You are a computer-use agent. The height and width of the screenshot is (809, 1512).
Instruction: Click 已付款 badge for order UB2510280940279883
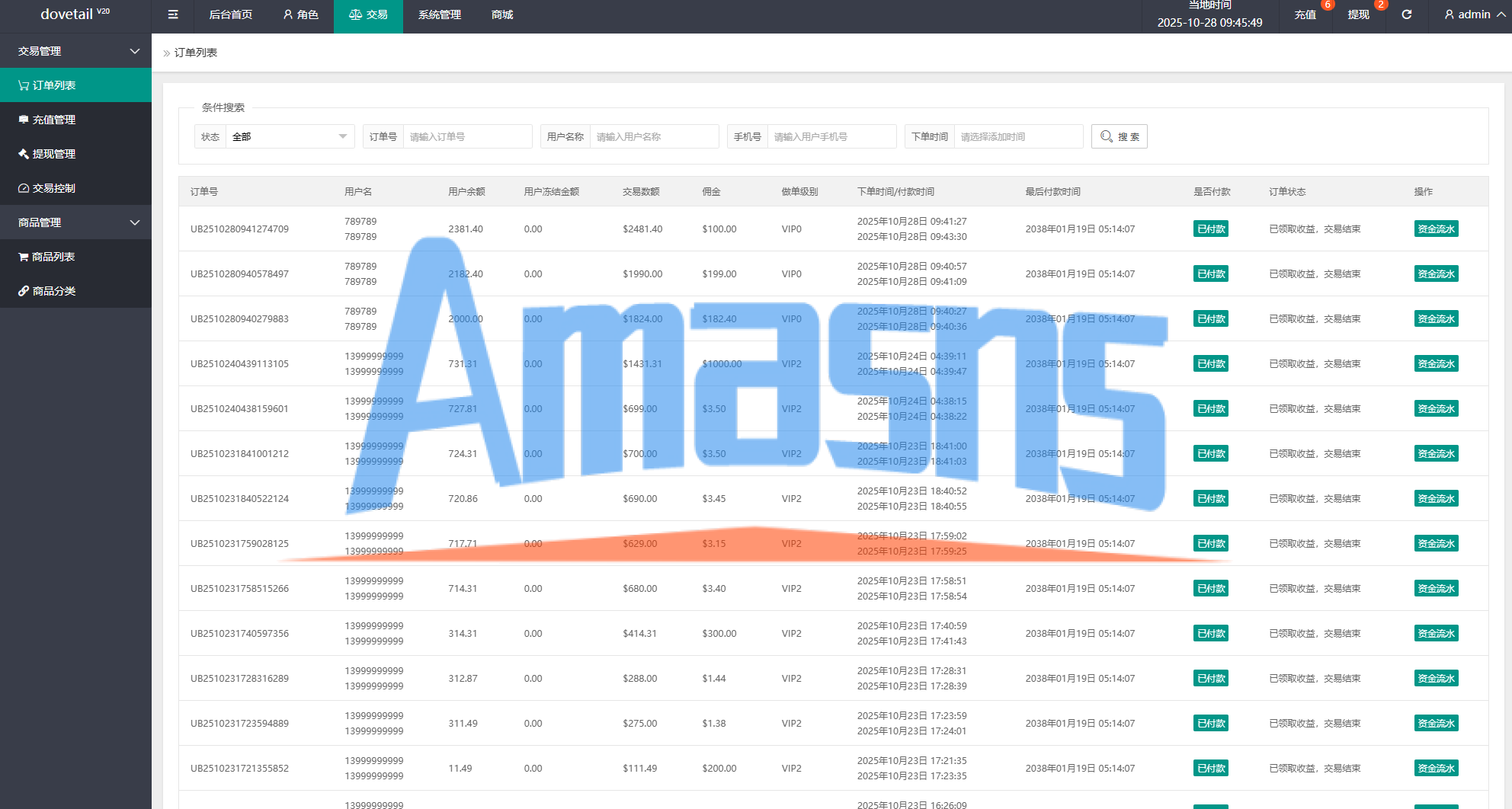click(x=1210, y=318)
